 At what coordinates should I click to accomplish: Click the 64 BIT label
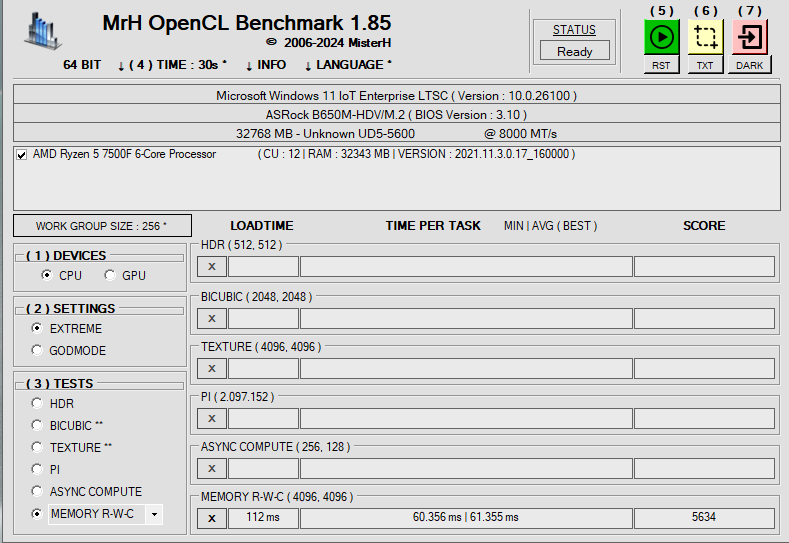point(82,65)
